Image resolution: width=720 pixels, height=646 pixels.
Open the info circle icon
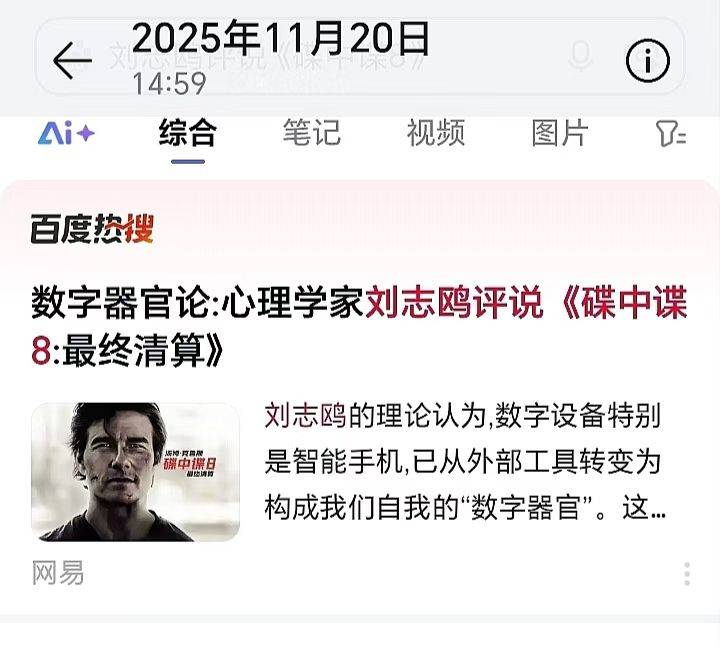point(647,60)
